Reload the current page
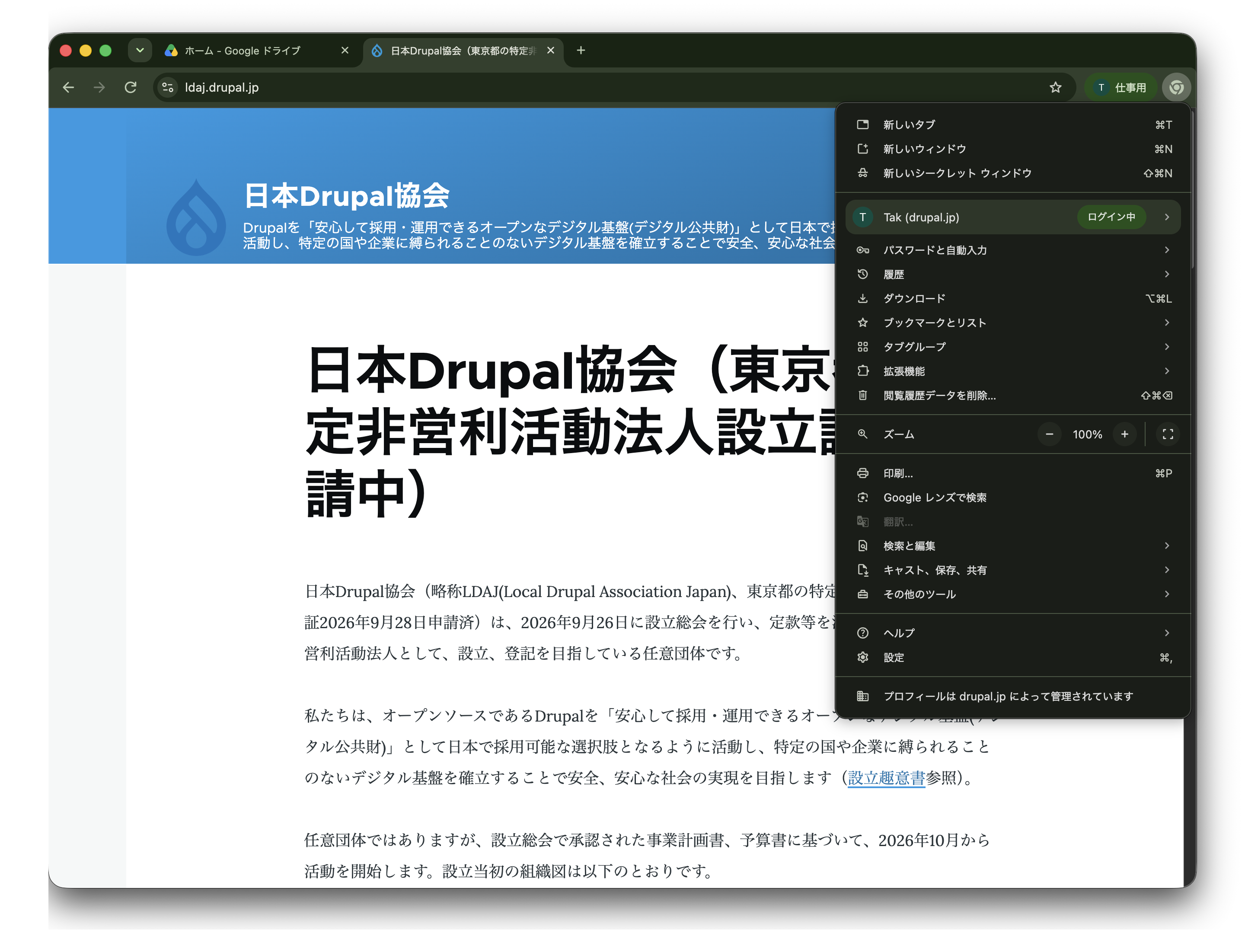 (131, 87)
